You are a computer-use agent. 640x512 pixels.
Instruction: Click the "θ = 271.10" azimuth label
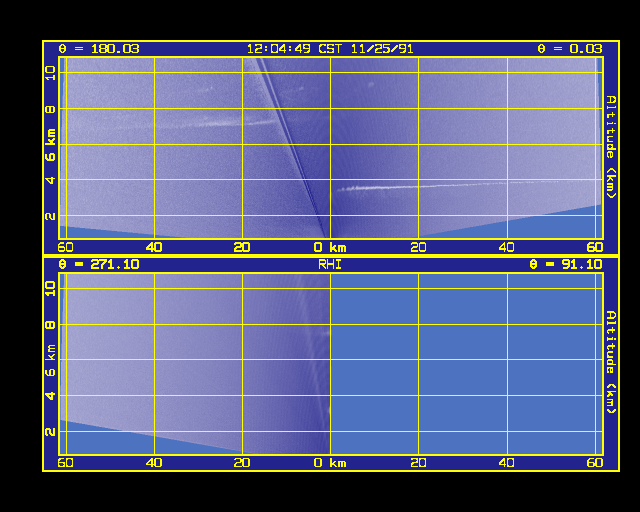pyautogui.click(x=99, y=264)
